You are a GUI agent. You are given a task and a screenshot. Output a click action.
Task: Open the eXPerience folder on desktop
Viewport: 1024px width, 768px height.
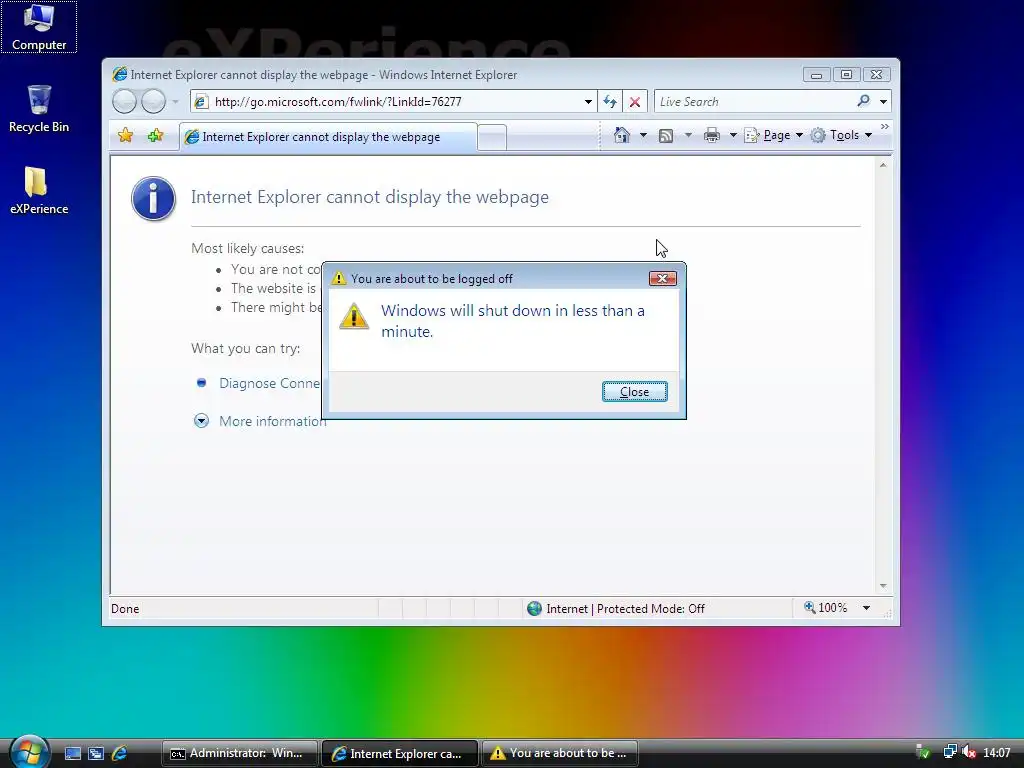[x=39, y=191]
